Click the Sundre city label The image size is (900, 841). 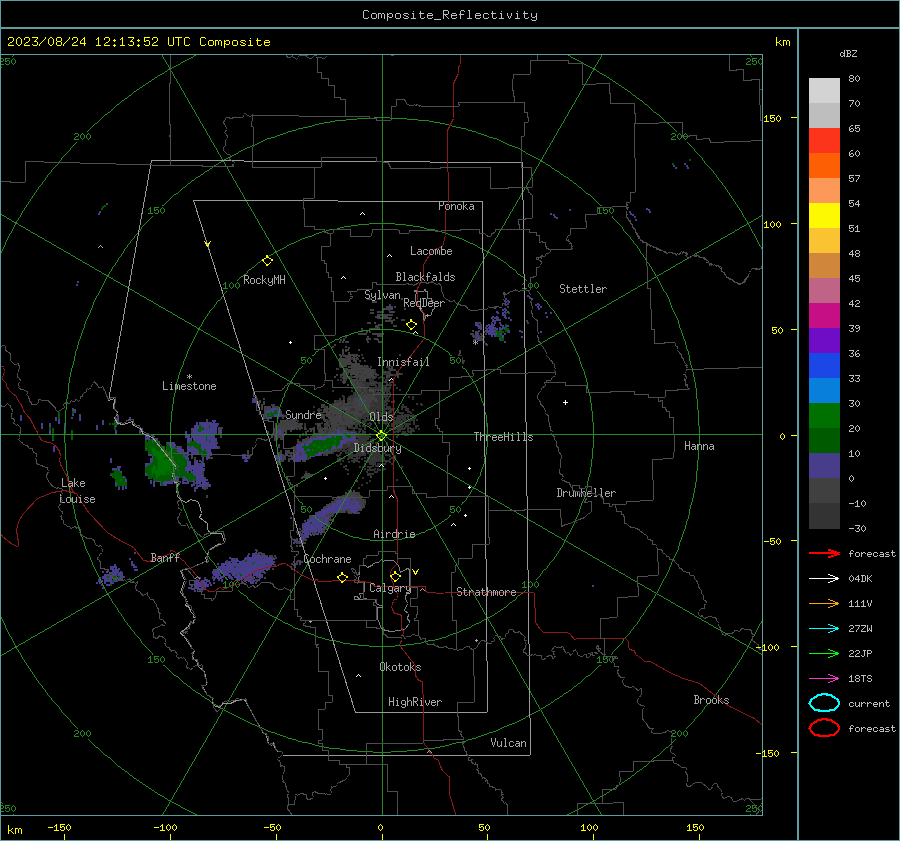pyautogui.click(x=303, y=414)
